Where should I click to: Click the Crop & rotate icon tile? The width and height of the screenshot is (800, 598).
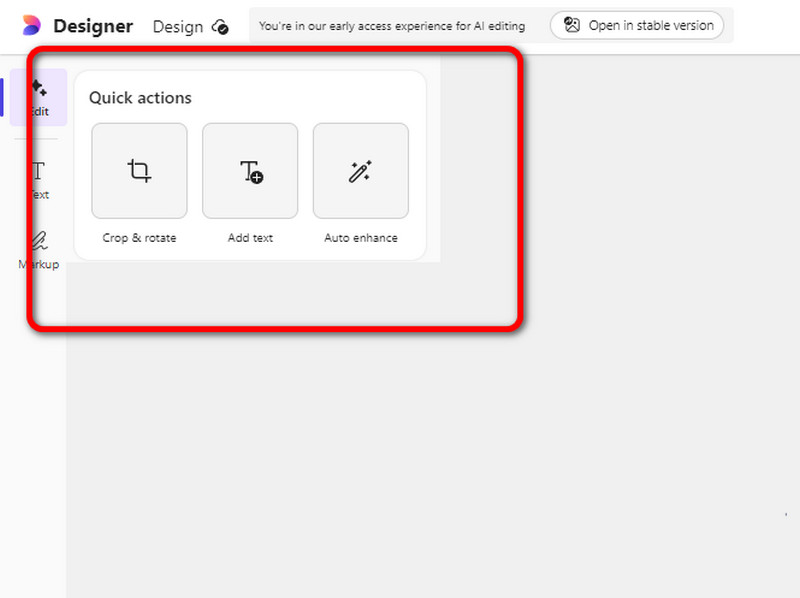pos(139,171)
